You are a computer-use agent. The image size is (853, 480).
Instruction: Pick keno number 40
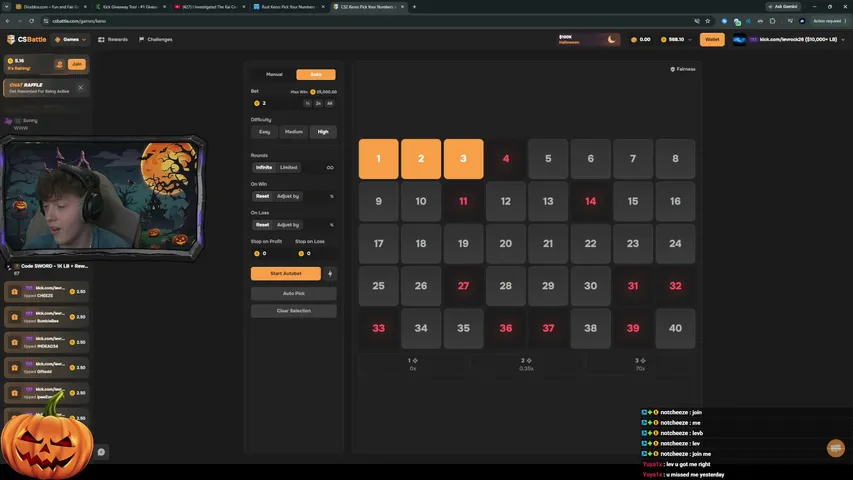point(675,328)
